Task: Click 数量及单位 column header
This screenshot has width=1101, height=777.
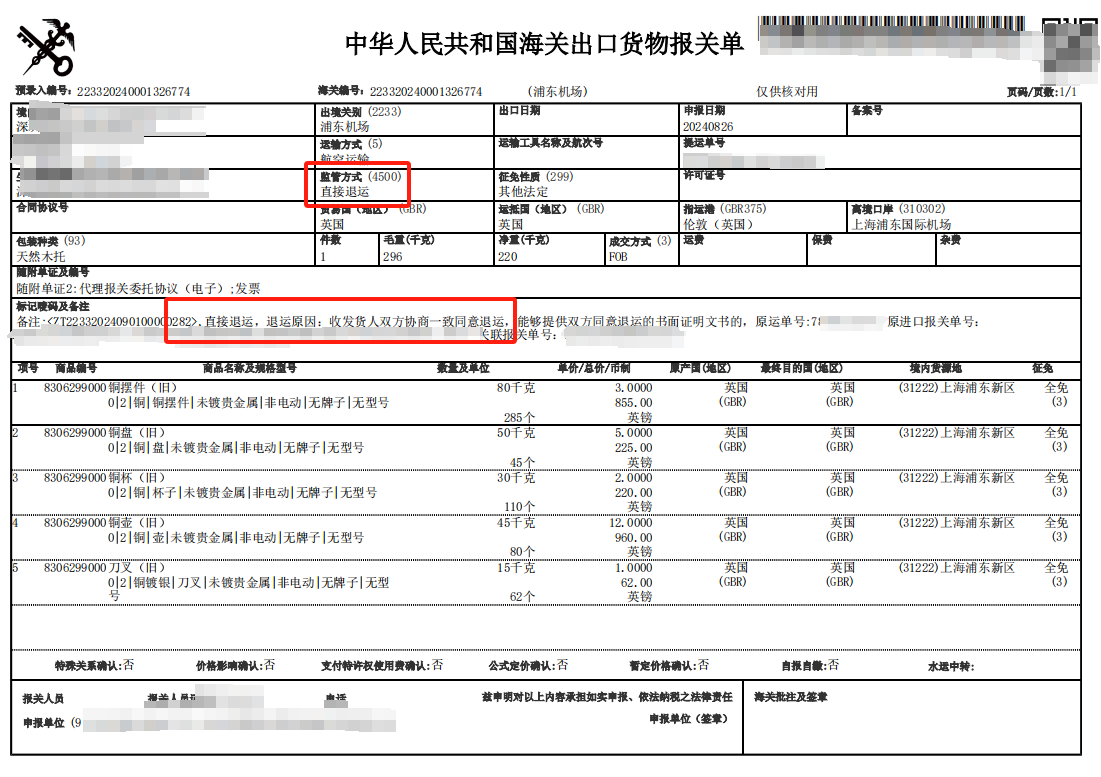Action: click(463, 368)
